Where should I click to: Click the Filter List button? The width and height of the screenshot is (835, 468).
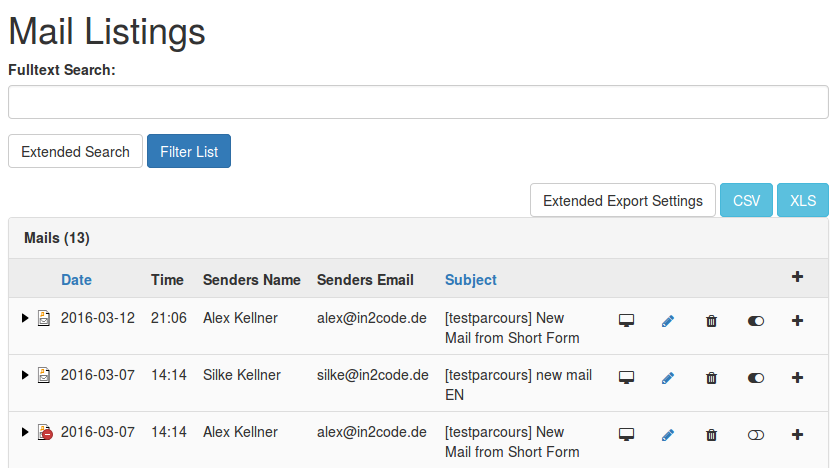click(189, 152)
